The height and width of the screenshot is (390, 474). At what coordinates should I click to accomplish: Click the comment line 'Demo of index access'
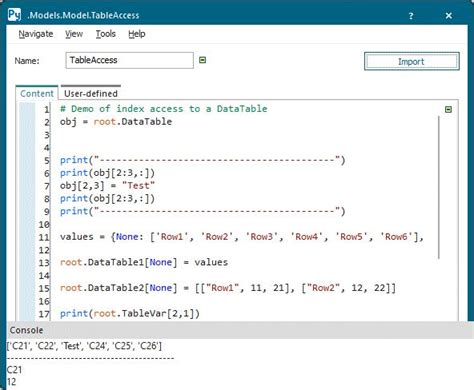164,109
